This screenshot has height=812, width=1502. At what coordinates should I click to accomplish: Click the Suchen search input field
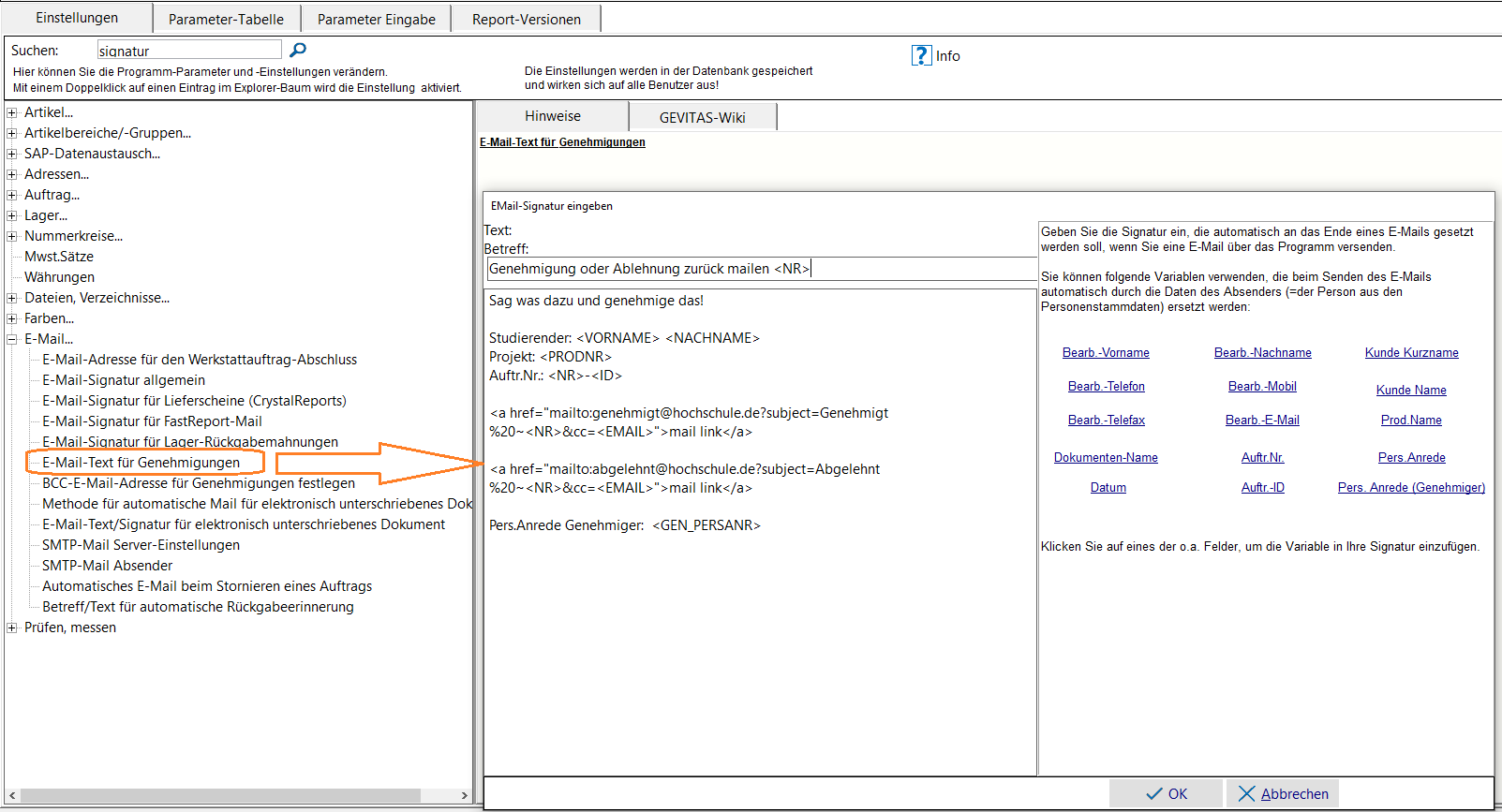(189, 50)
